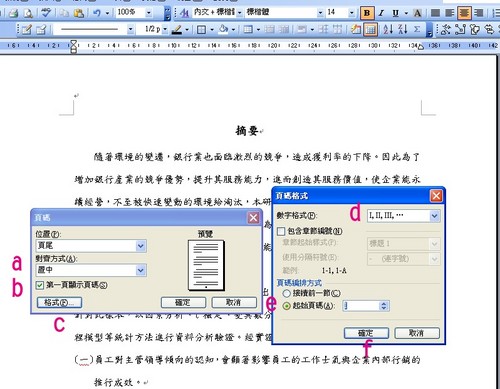Expand the toolbar options arrow beside zoom

(x=168, y=13)
